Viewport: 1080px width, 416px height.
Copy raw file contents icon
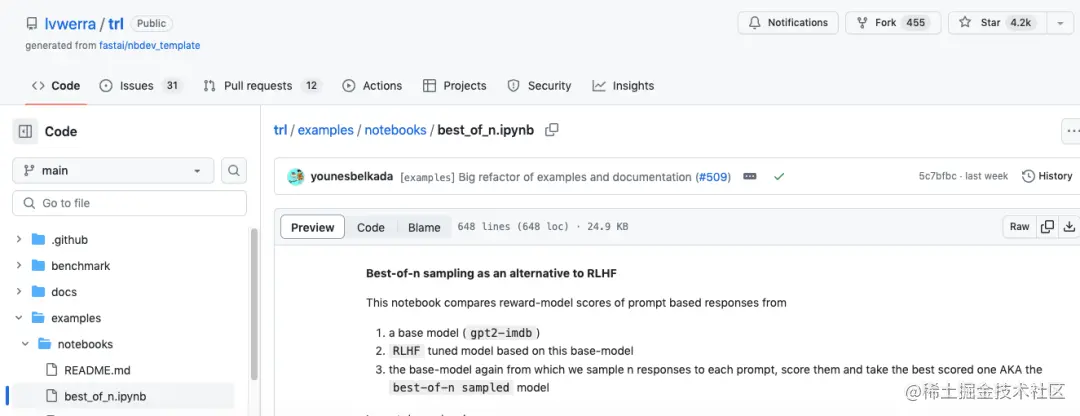click(x=1047, y=227)
